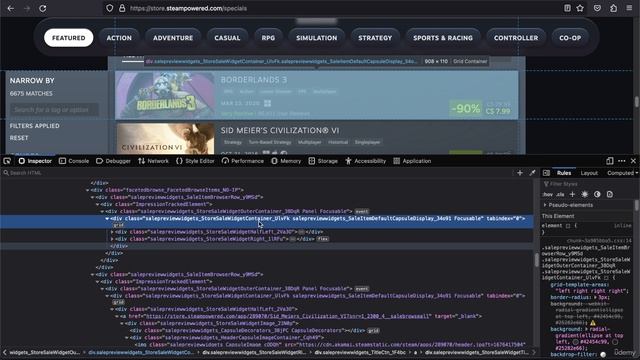
Task: Click the Windows platform icon under Borderlands 3
Action: coord(267,103)
